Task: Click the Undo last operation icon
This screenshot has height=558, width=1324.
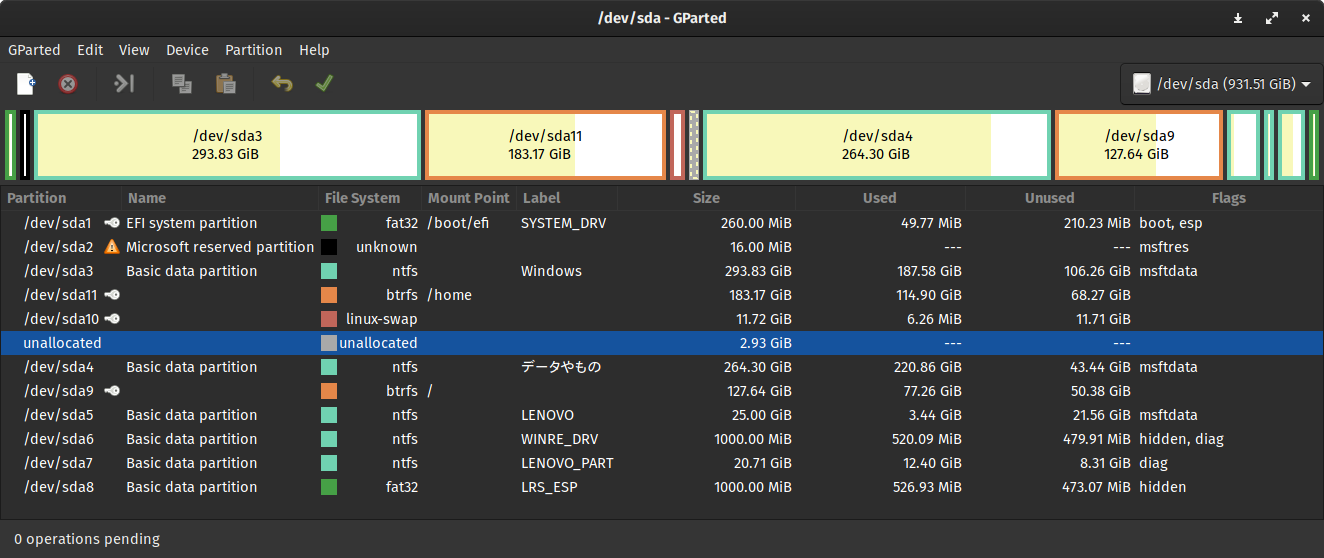Action: (282, 84)
